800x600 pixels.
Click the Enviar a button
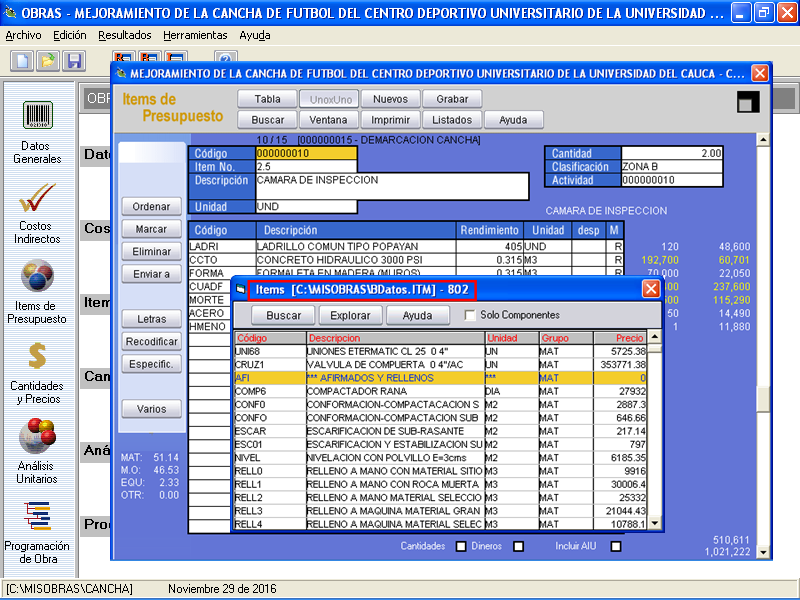152,274
